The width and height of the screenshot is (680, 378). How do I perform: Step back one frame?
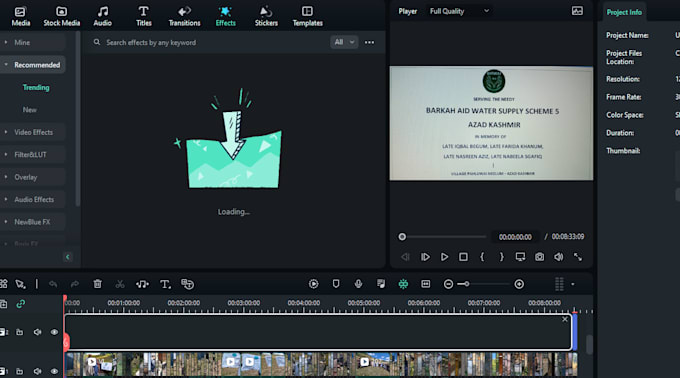[x=405, y=257]
